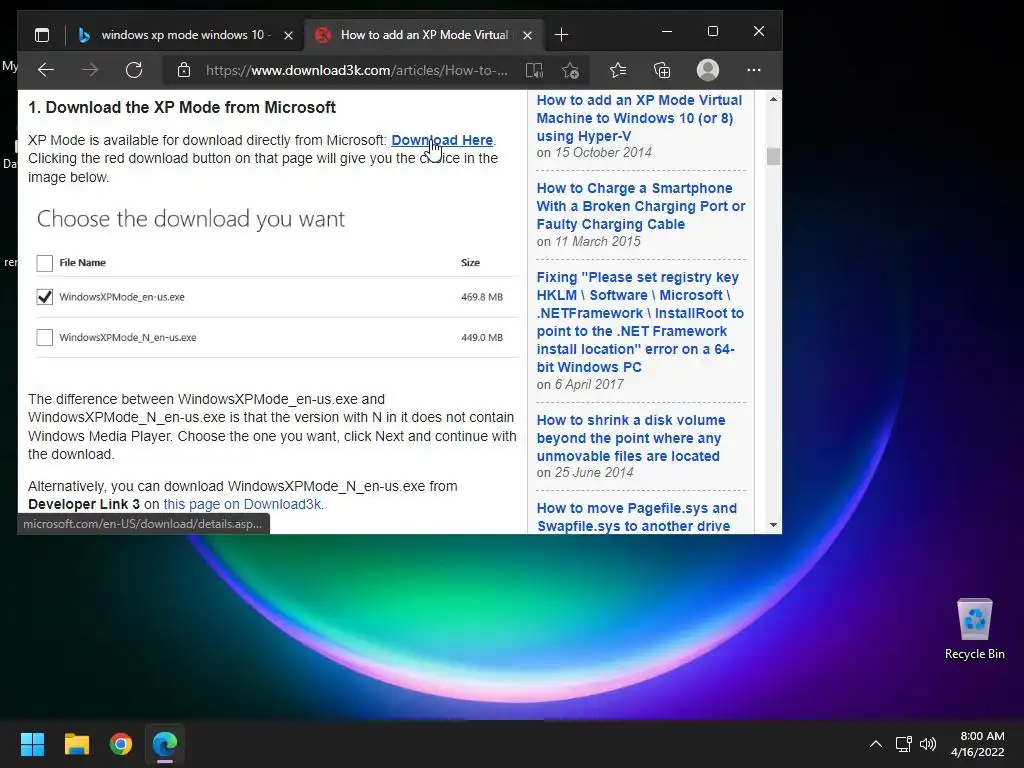This screenshot has width=1024, height=768.
Task: Minimize the Edge window
Action: (667, 31)
